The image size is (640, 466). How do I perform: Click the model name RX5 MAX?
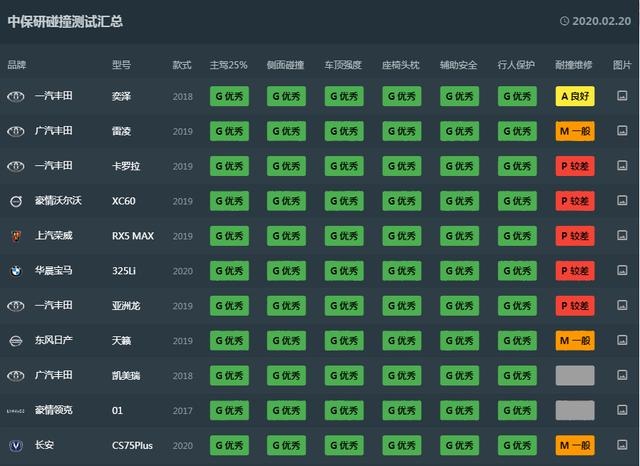[134, 236]
